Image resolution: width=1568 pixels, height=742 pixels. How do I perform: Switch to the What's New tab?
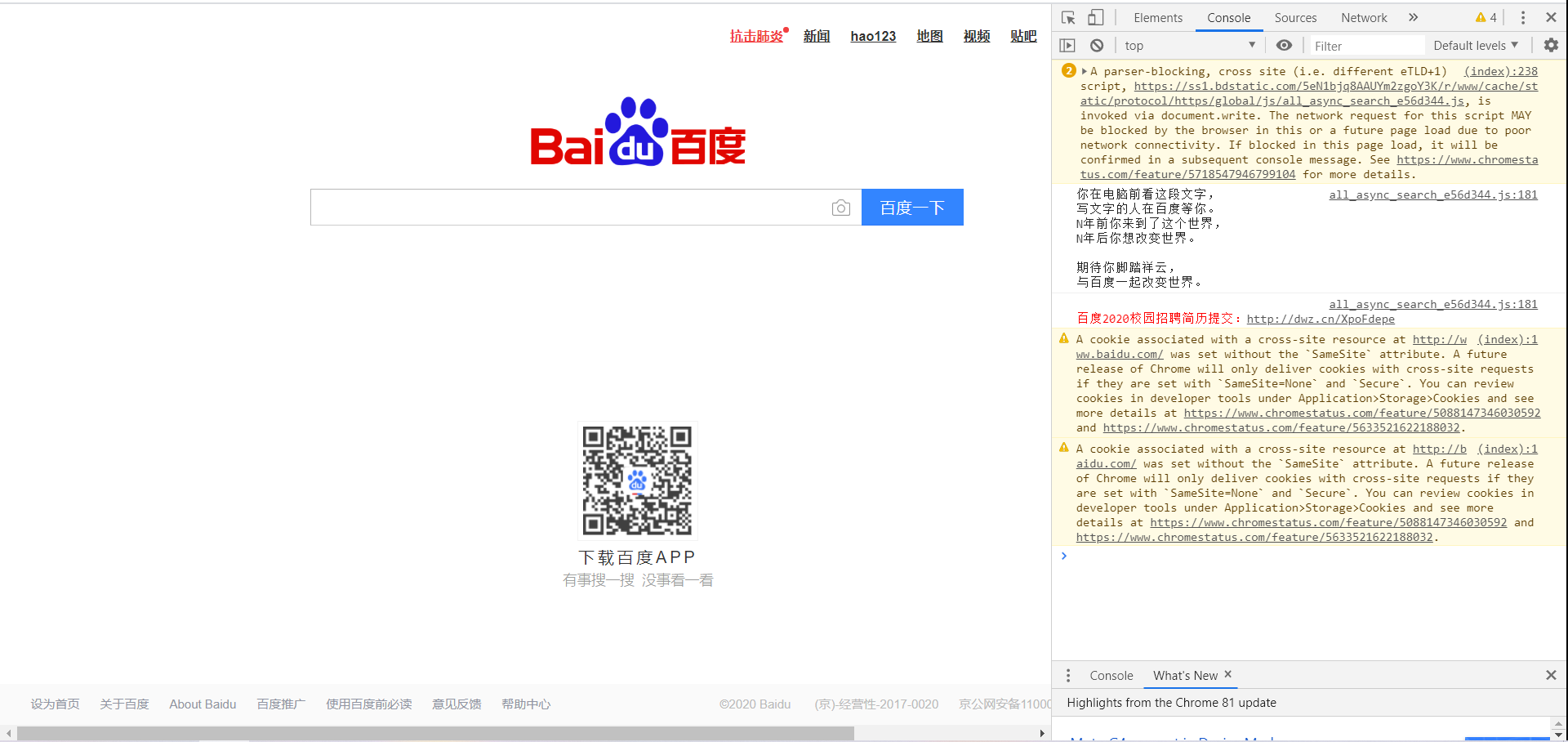[x=1185, y=675]
